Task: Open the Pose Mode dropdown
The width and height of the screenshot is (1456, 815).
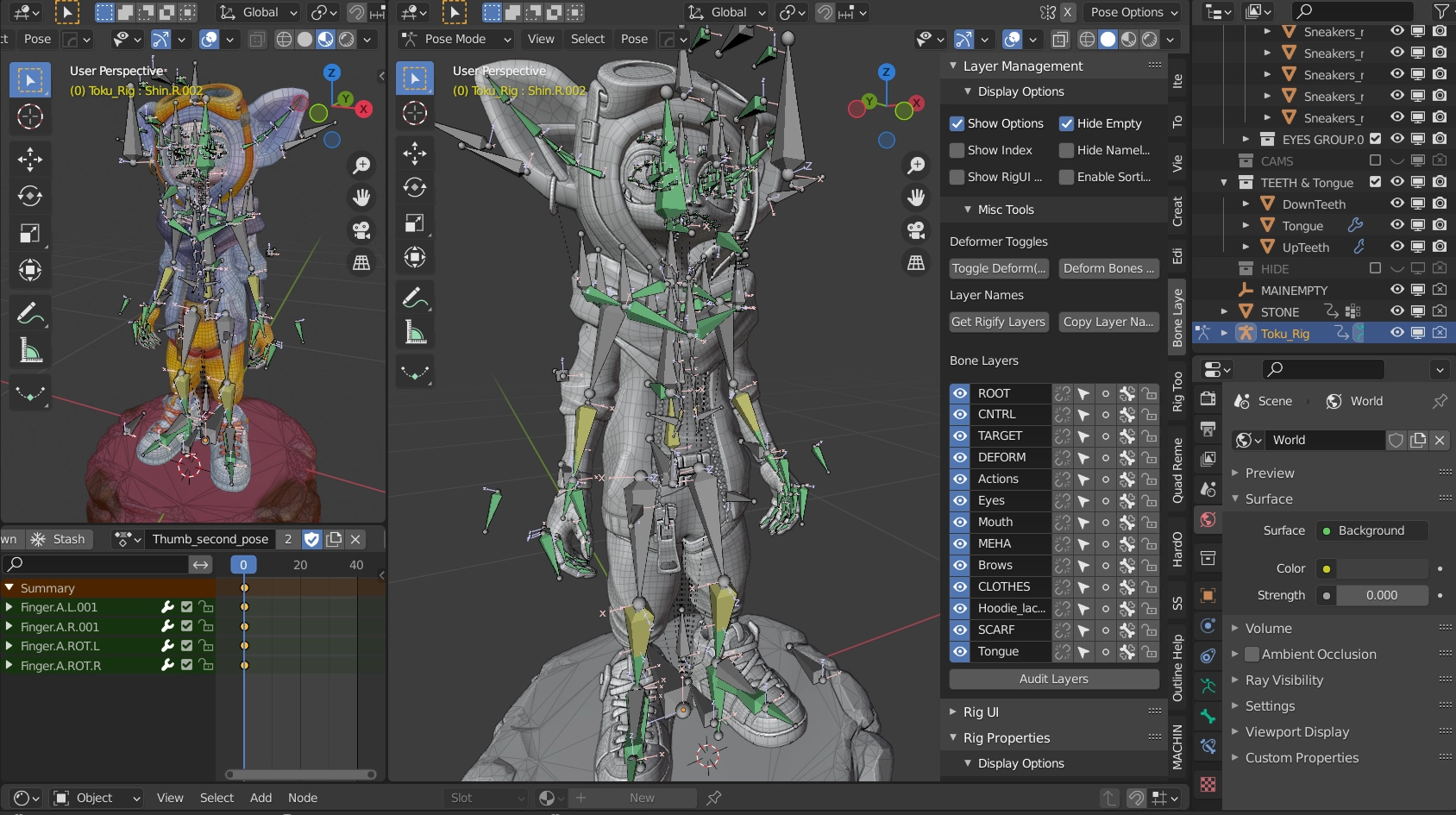Action: coord(457,39)
